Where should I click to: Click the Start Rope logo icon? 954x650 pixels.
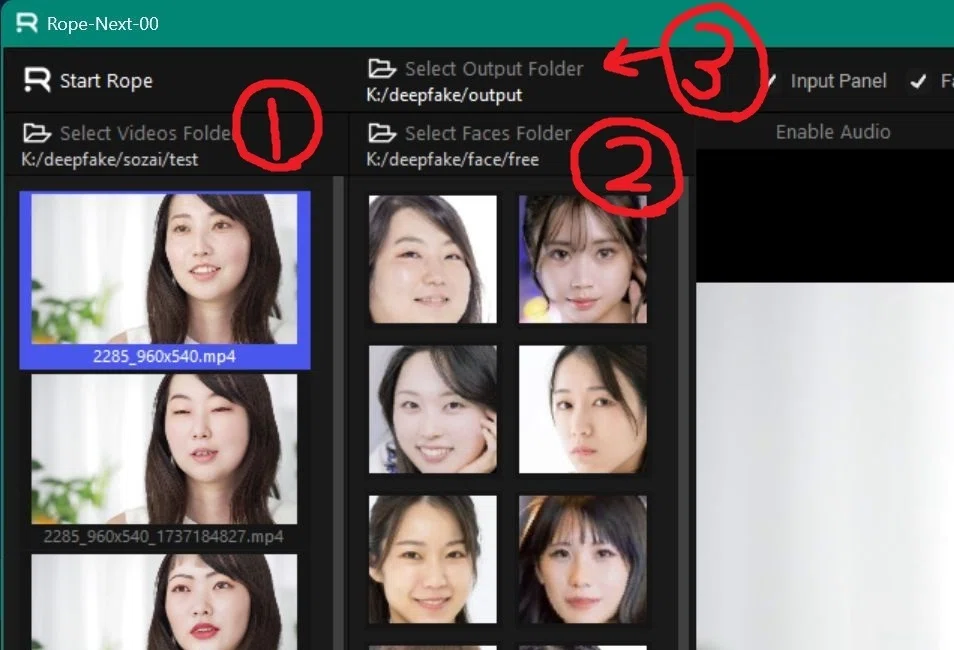pos(37,80)
